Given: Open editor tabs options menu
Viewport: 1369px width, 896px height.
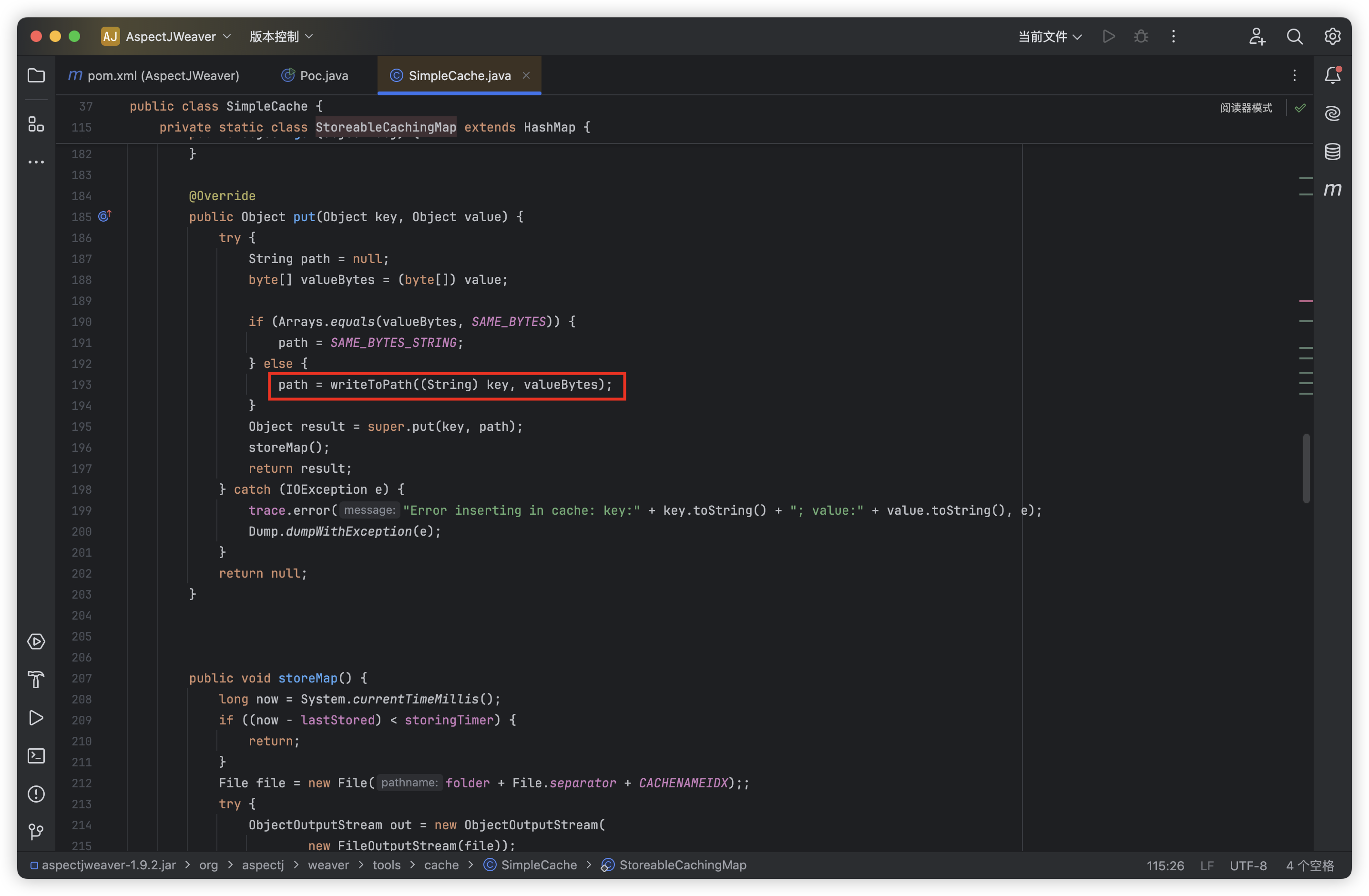Looking at the screenshot, I should (1294, 75).
